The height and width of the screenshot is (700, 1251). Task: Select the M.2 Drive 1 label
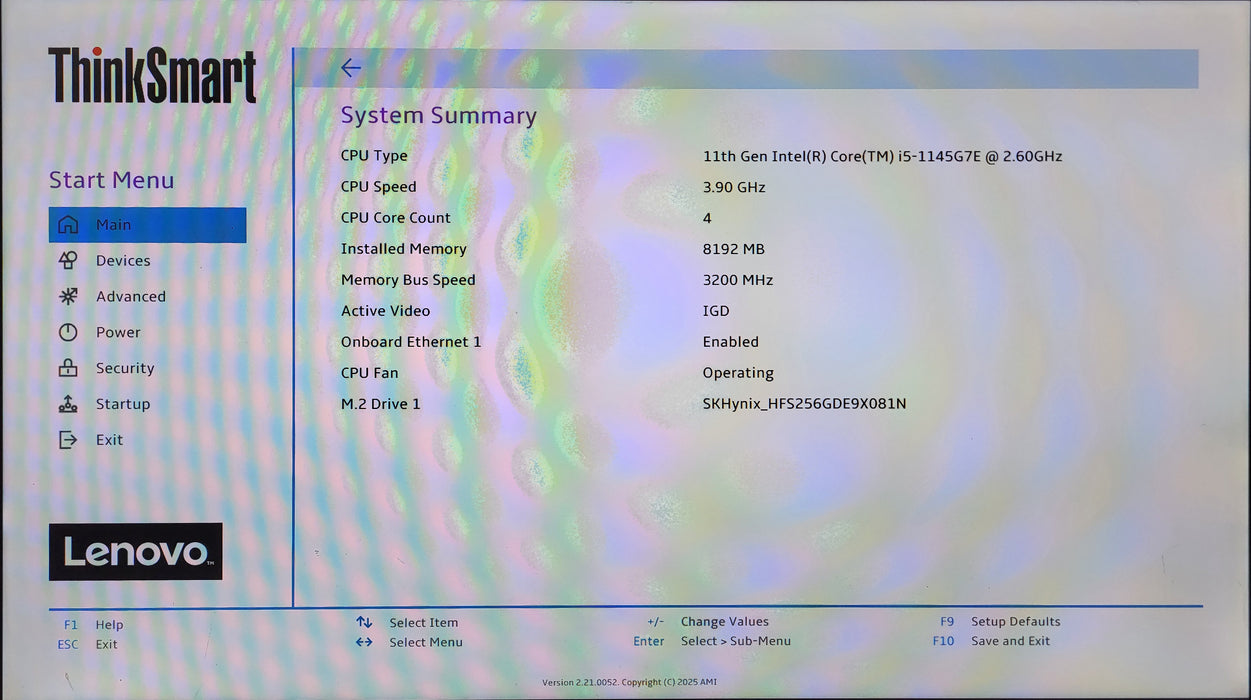380,404
